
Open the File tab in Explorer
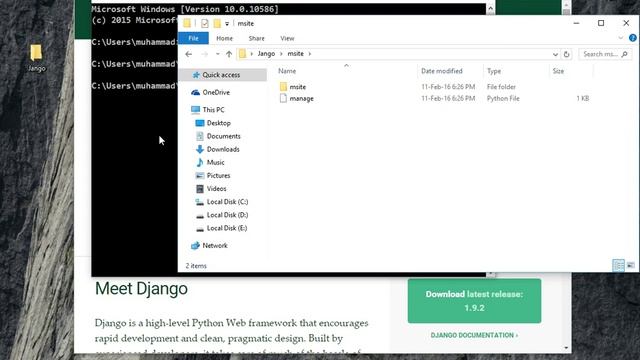pyautogui.click(x=193, y=38)
